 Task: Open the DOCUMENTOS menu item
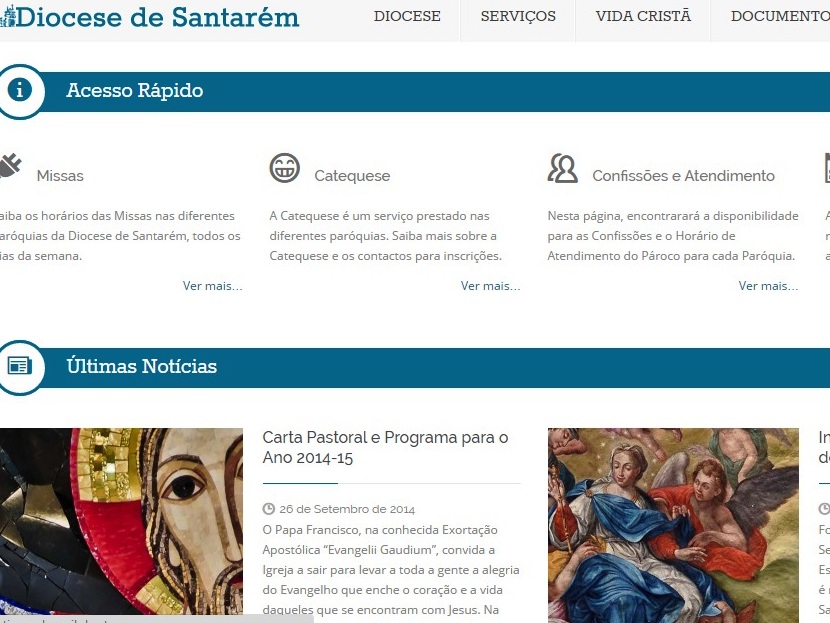pos(780,16)
